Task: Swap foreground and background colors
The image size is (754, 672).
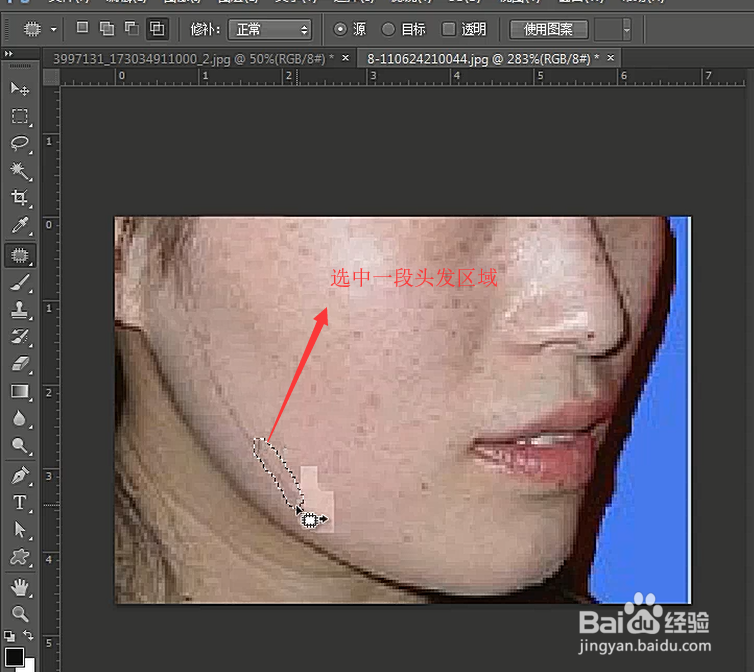Action: (x=28, y=635)
